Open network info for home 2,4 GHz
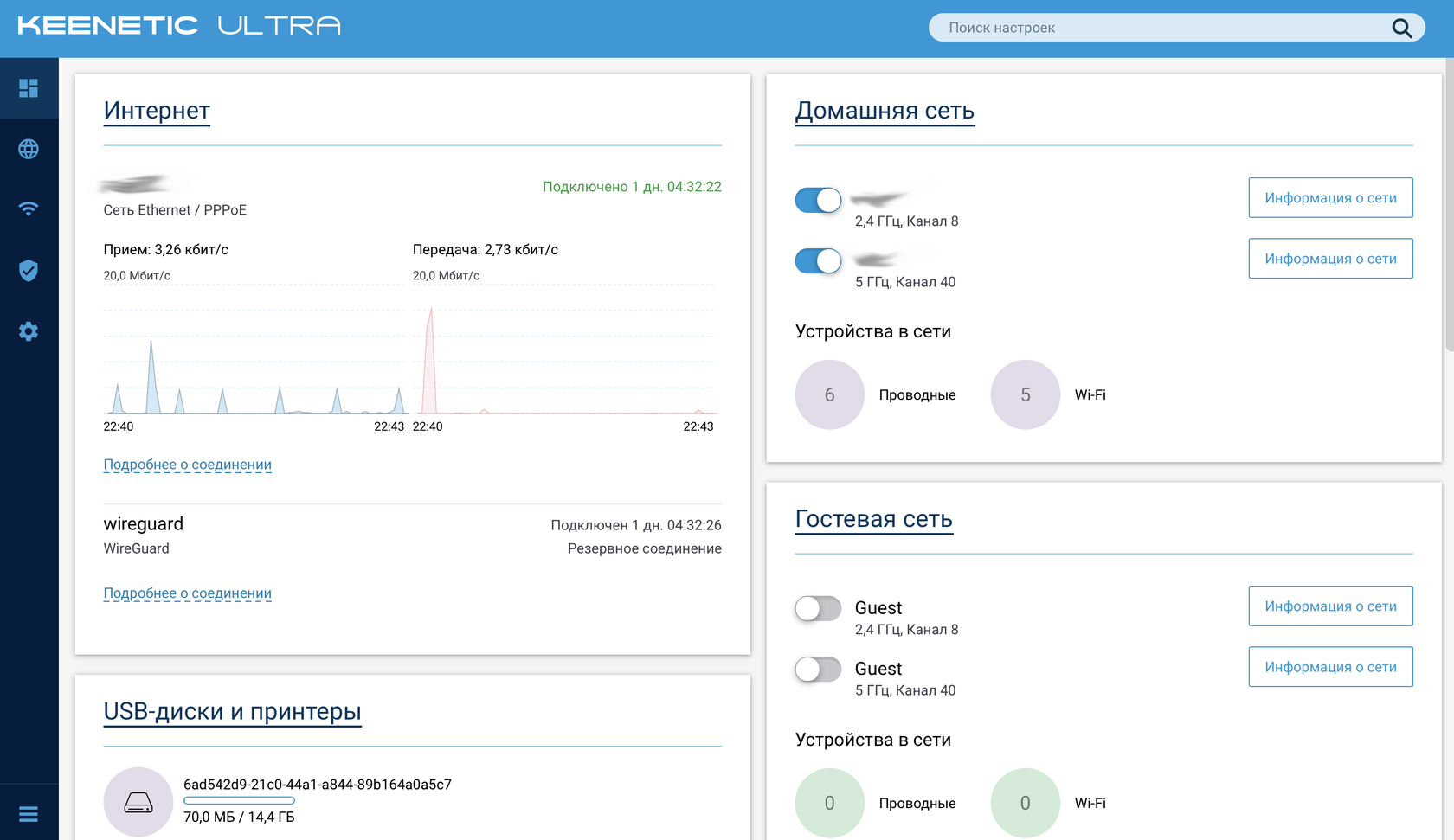Screen dimensions: 1454x840 click(x=1330, y=198)
